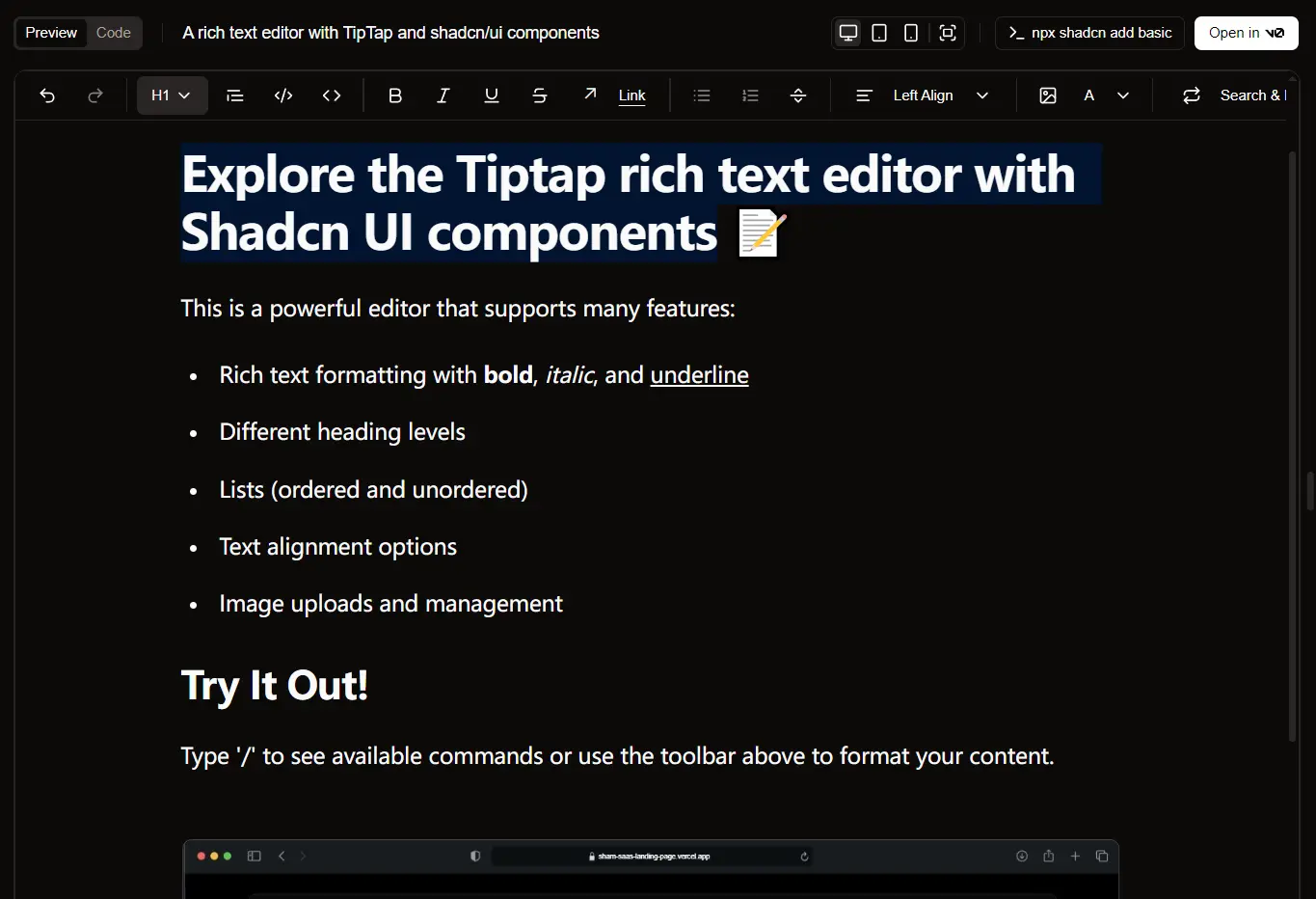
Task: Undo the last edit
Action: click(47, 95)
